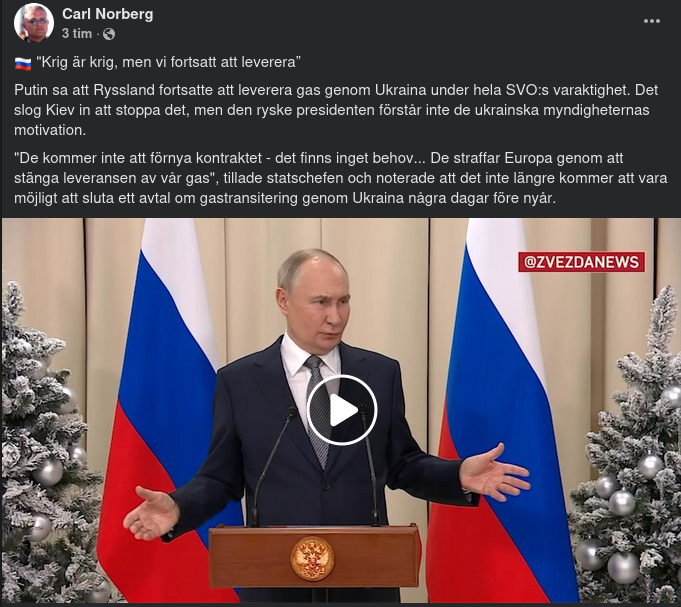Viewport: 681px width, 607px height.
Task: Click the Russian flag emoji in the post
Action: coord(23,63)
